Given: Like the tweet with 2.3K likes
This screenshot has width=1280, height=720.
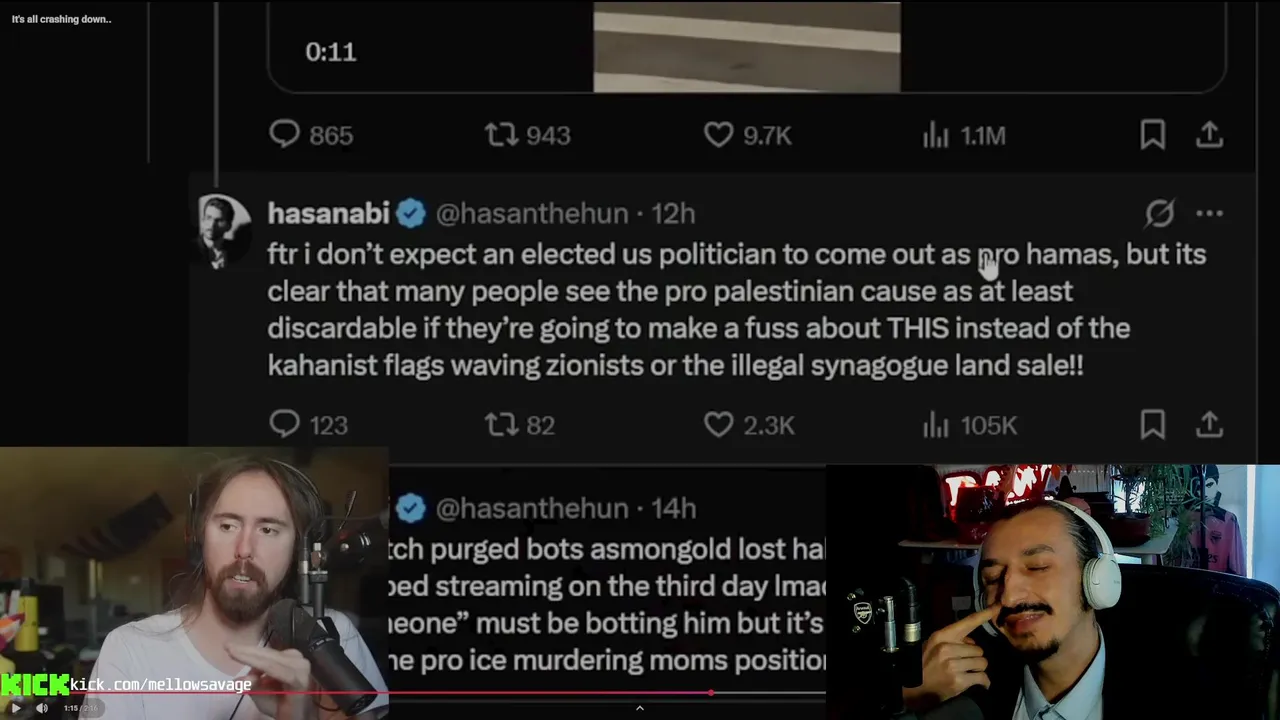Looking at the screenshot, I should 718,424.
